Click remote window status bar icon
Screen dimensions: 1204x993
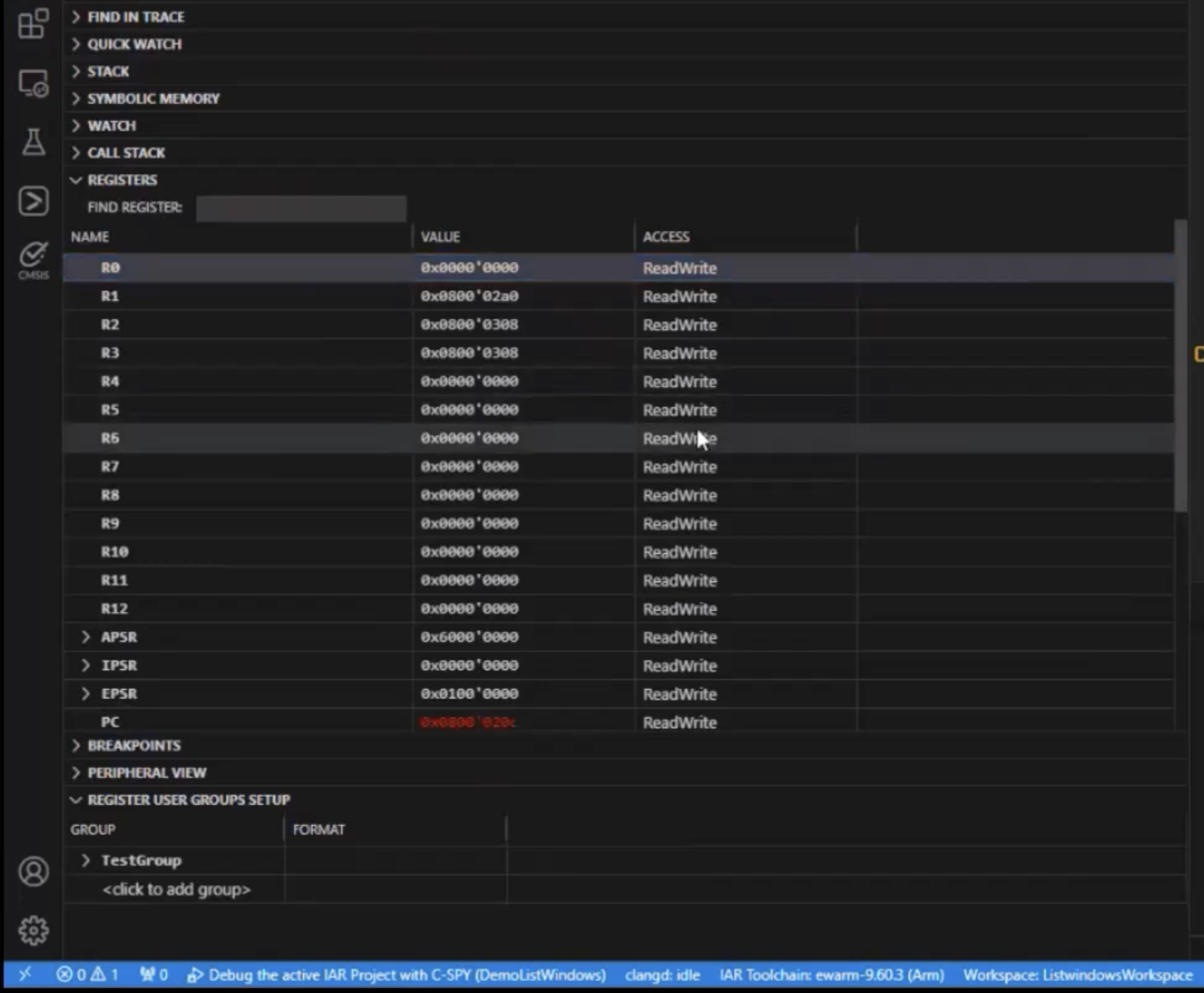pos(25,975)
